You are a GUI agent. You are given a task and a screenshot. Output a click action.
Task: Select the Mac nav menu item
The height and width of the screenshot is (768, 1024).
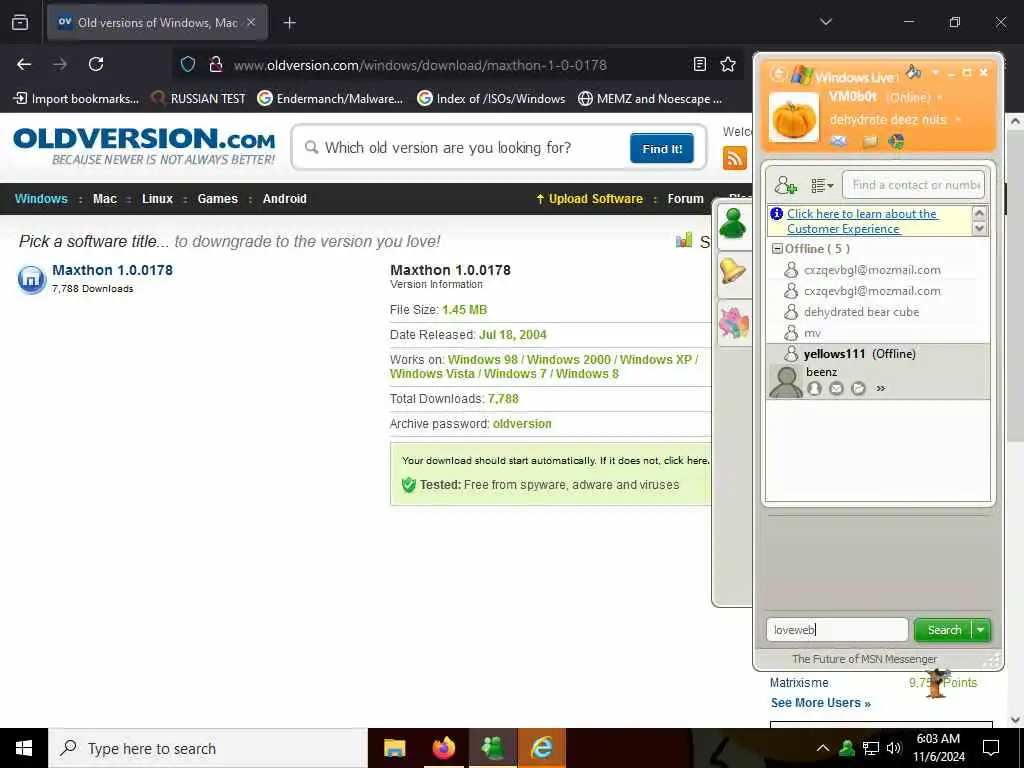click(104, 199)
